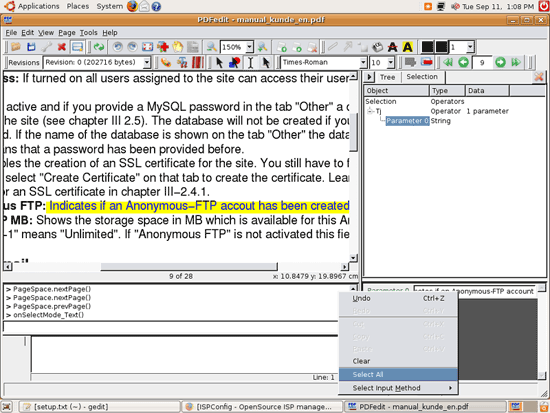Click the gray puzzle-piece icon
Viewport: 550px width, 413px height.
pos(410,63)
